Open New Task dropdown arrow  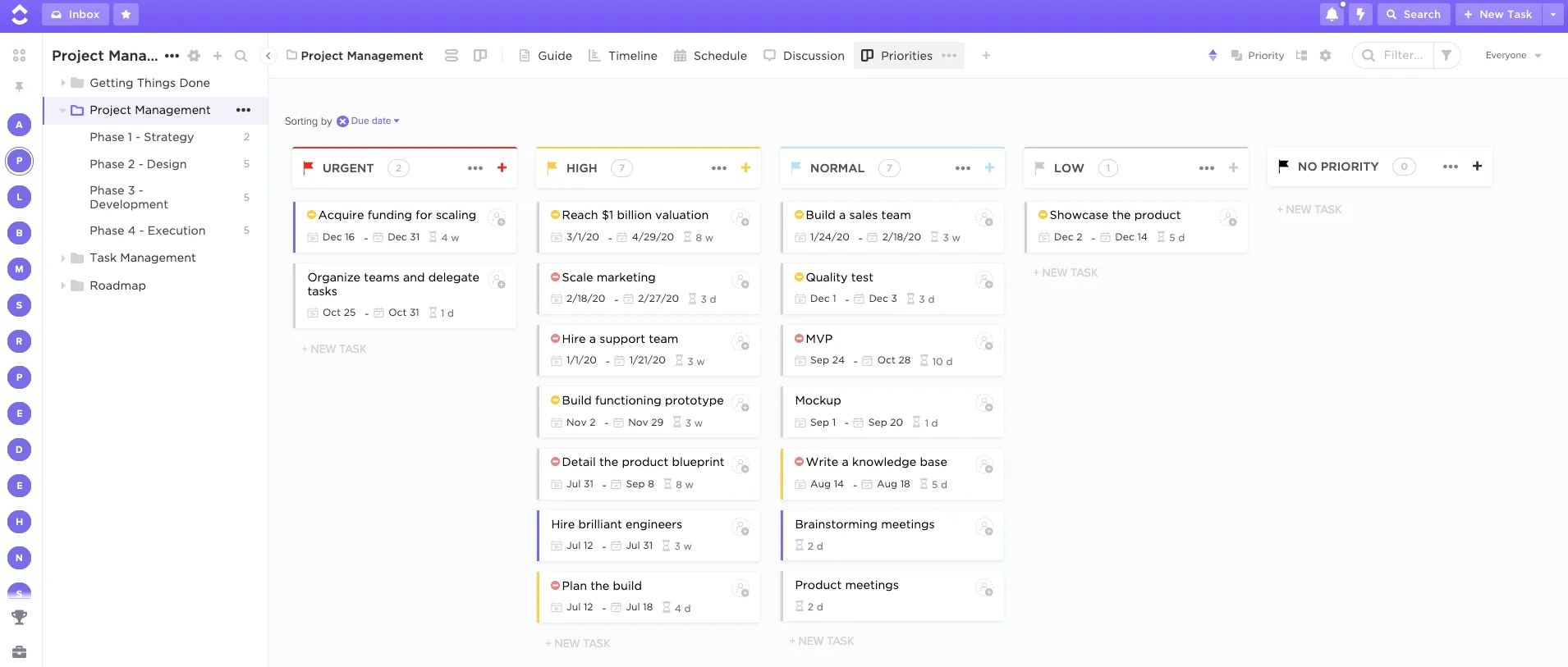[x=1552, y=14]
